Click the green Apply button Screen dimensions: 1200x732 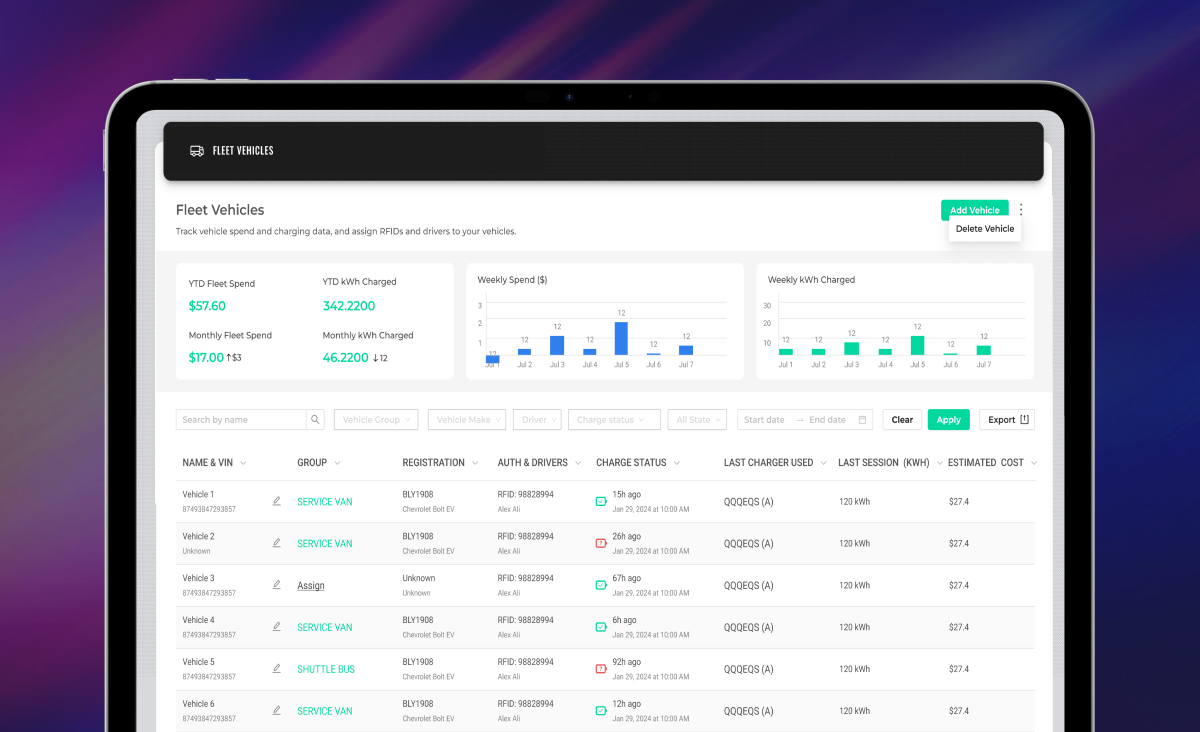click(x=949, y=420)
